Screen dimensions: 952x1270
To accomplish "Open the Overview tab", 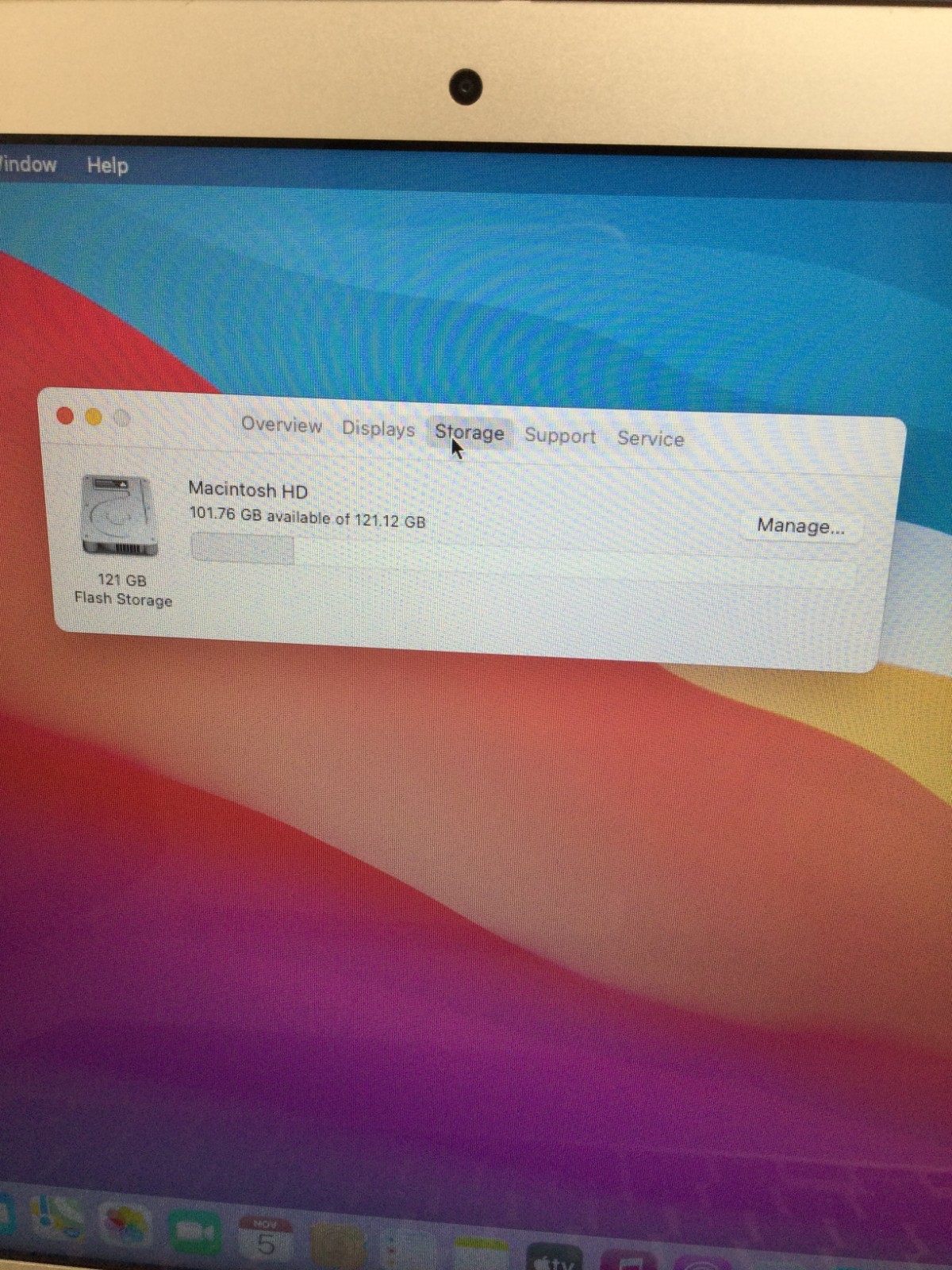I will 282,425.
